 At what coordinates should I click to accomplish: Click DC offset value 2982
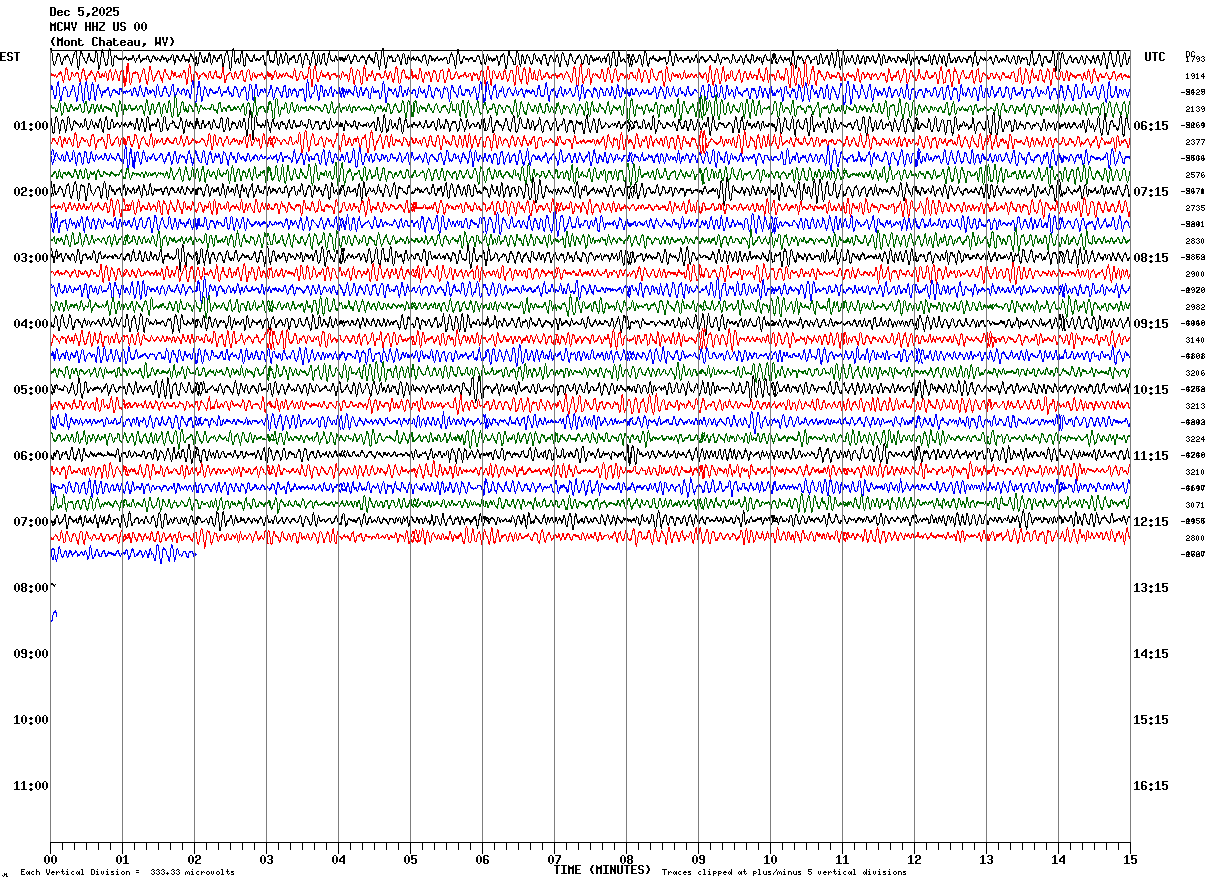click(1195, 307)
